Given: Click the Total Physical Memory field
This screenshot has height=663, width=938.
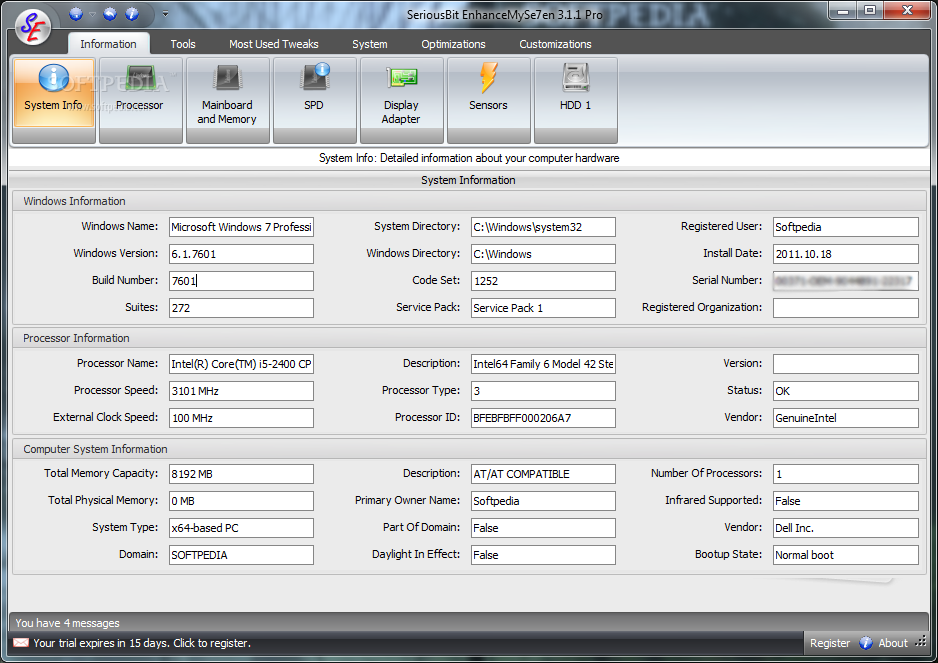Looking at the screenshot, I should coord(241,501).
